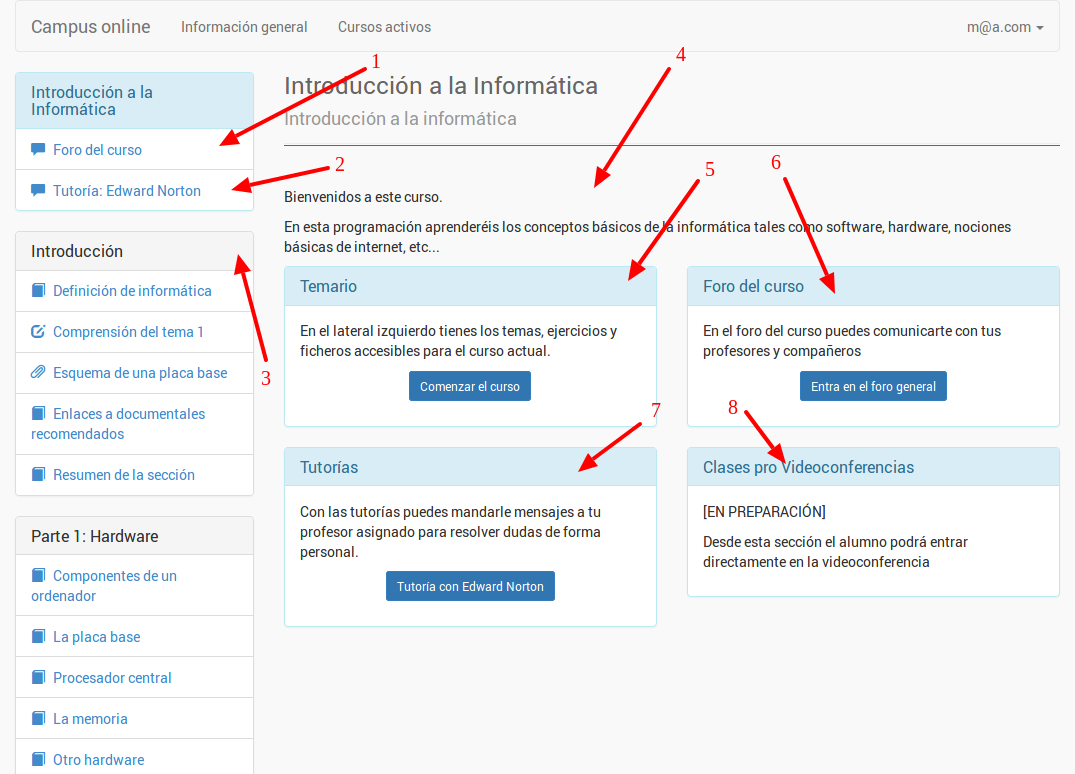Click the Bienvenidos a este curso text

click(x=363, y=197)
